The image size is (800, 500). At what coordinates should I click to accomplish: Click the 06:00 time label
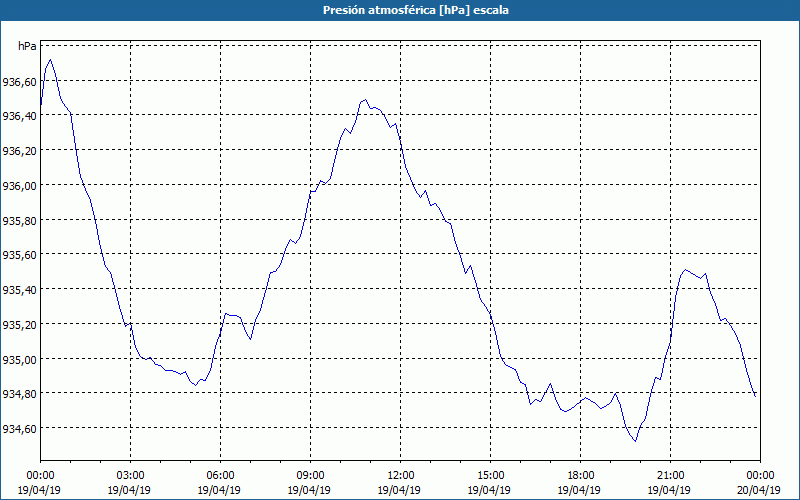coord(220,476)
